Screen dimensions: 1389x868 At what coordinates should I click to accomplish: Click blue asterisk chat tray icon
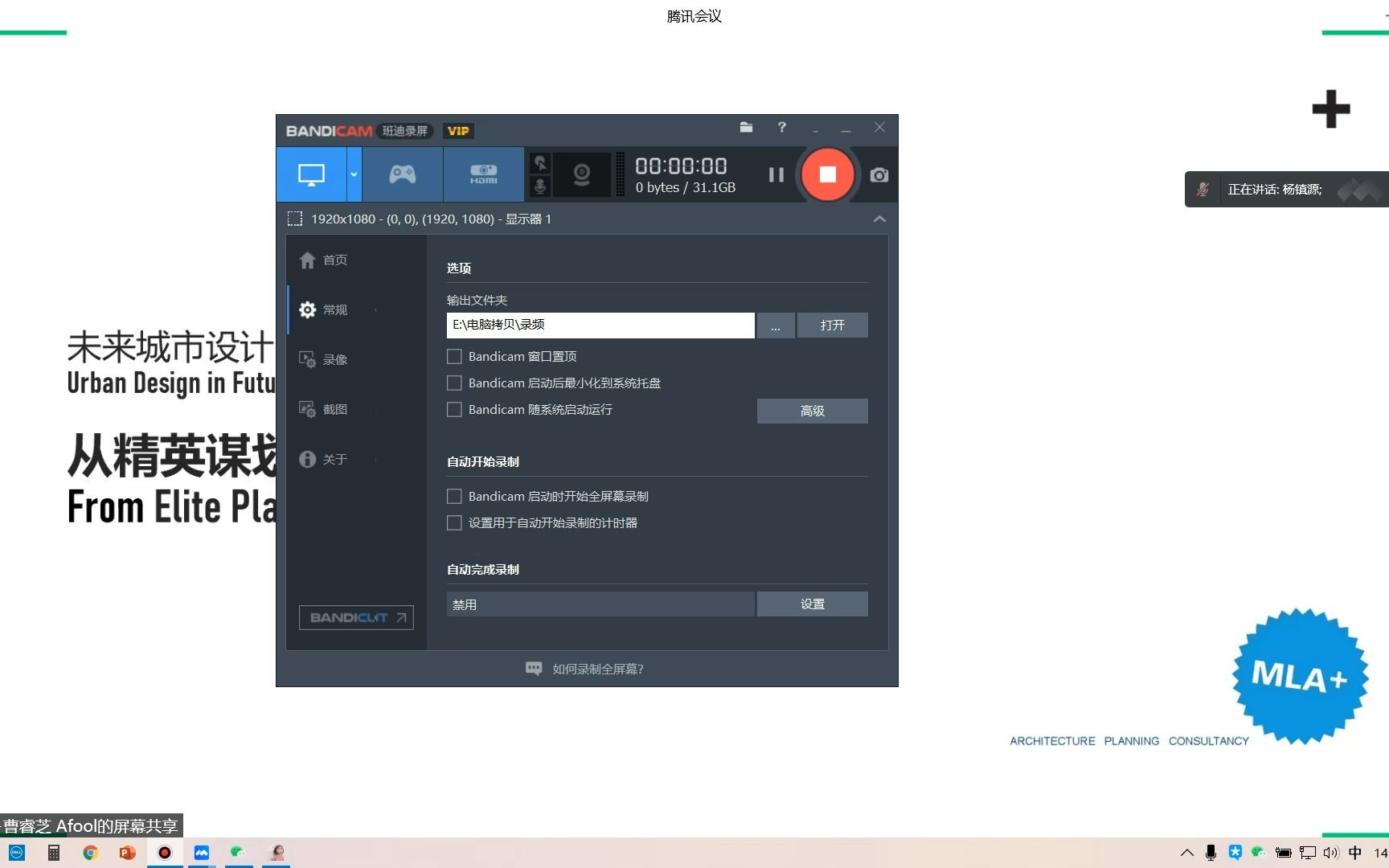(x=1235, y=853)
